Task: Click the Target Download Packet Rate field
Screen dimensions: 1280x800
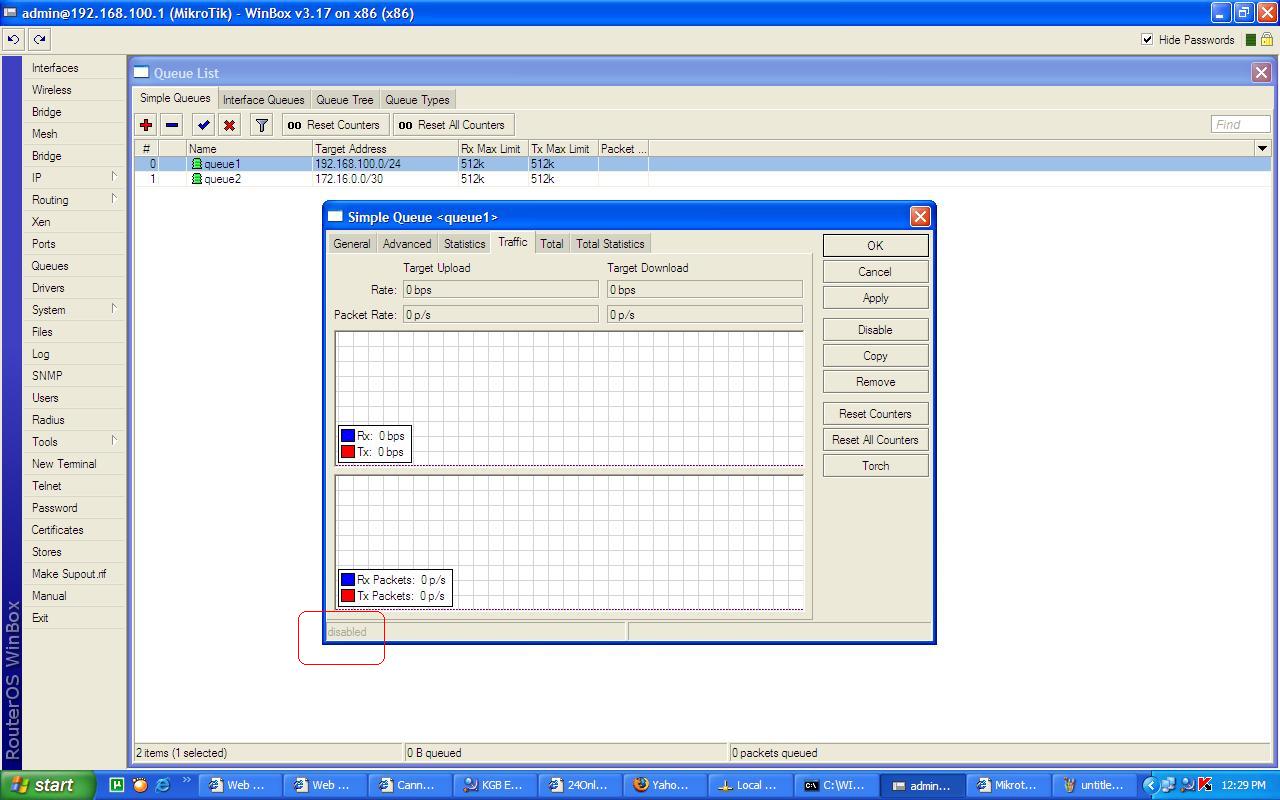Action: tap(704, 315)
